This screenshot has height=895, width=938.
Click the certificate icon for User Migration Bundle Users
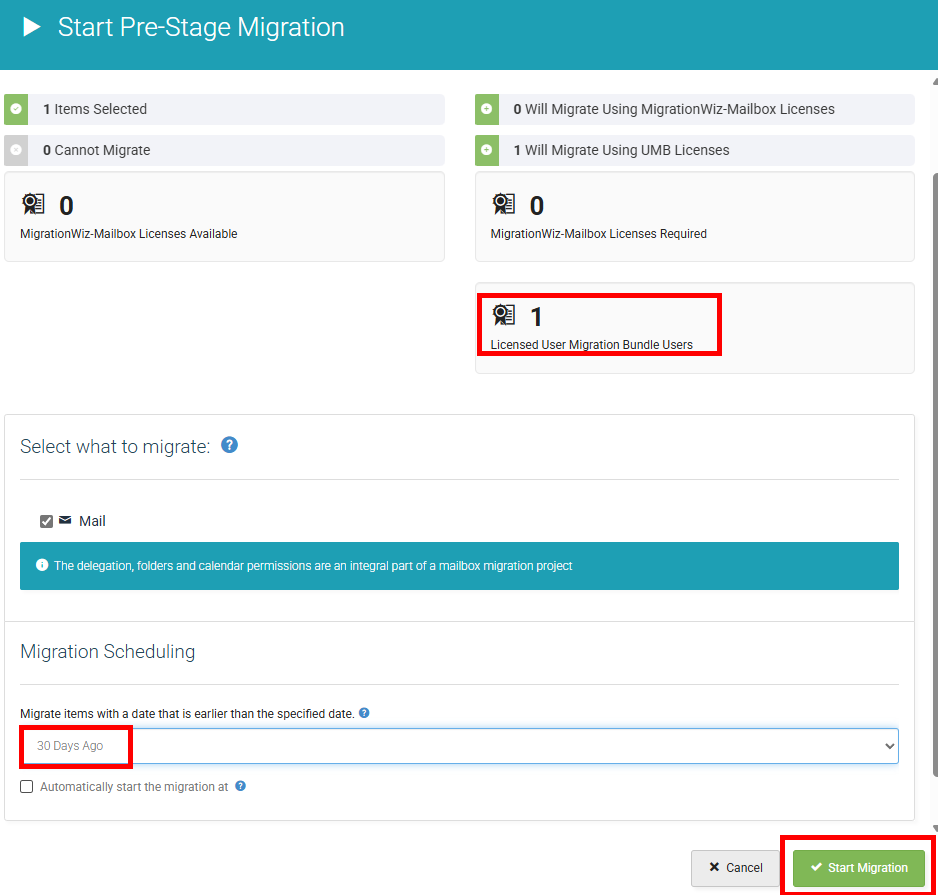click(x=504, y=315)
